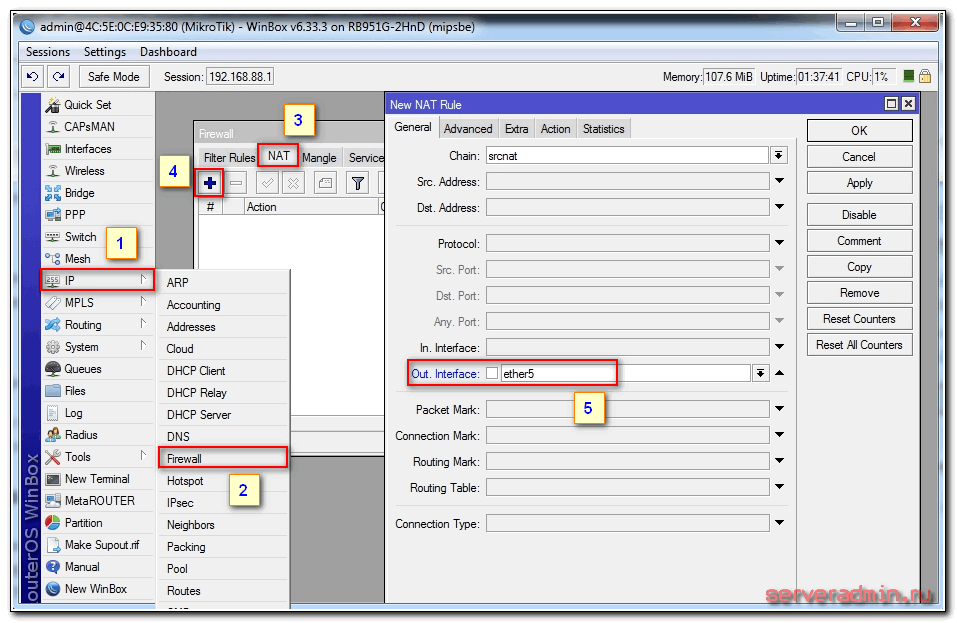Click the undo arrow icon
The height and width of the screenshot is (623, 957).
click(x=33, y=77)
